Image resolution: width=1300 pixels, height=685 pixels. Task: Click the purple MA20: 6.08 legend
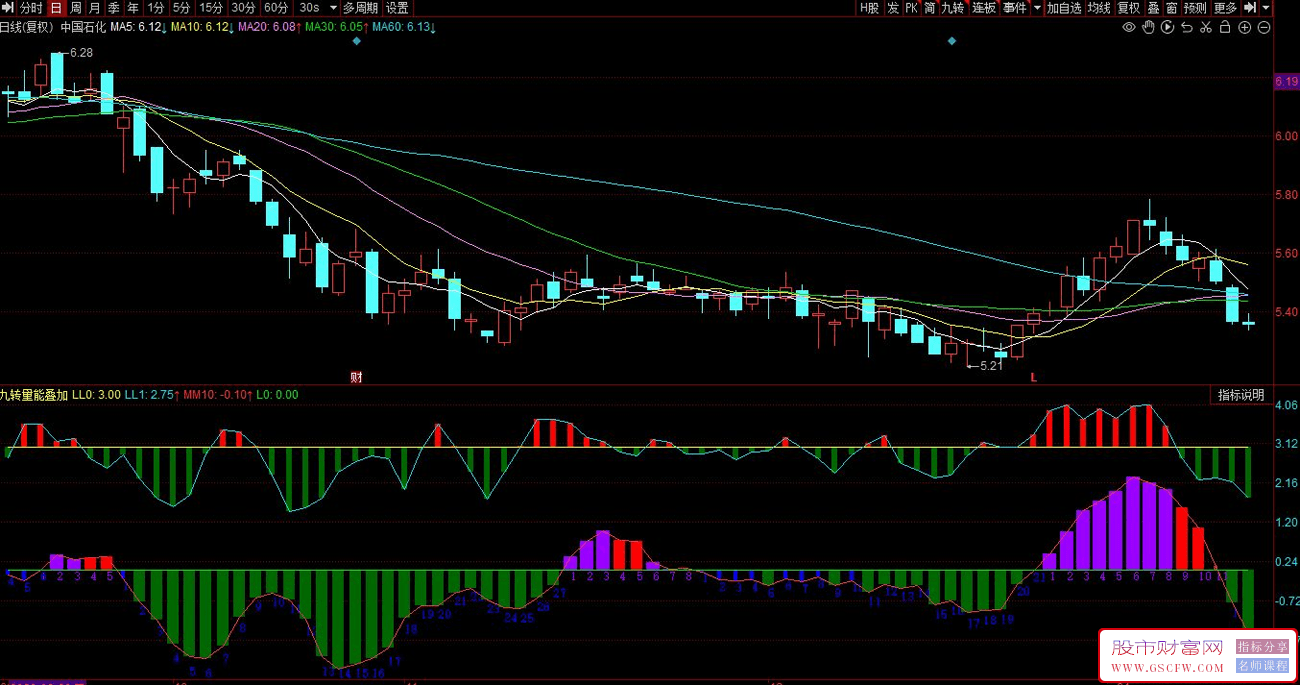(270, 27)
